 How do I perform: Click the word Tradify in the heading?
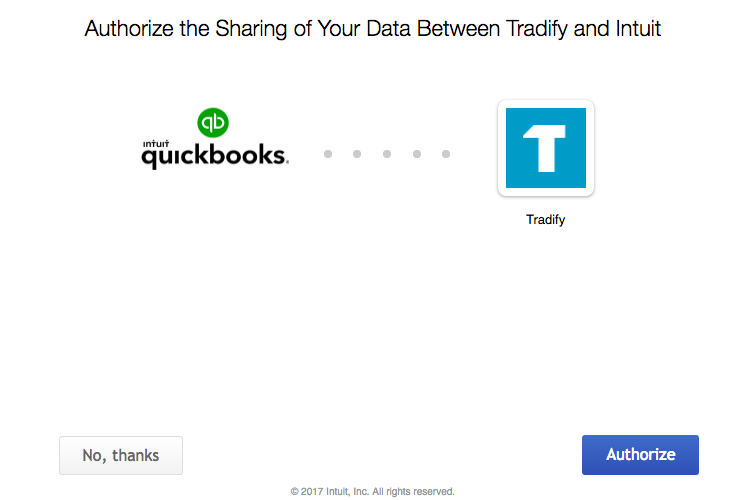click(x=536, y=29)
